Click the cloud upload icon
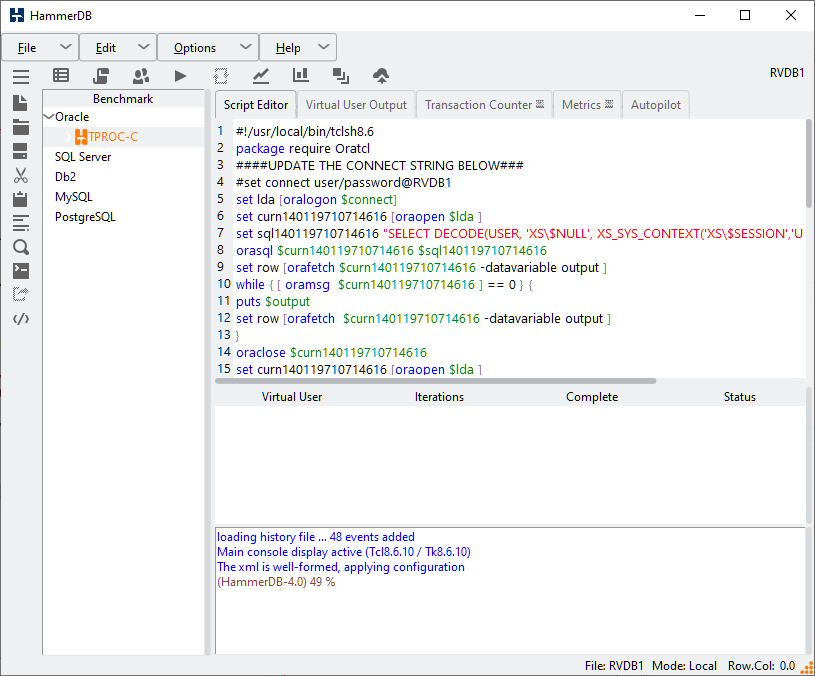This screenshot has width=815, height=676. tap(381, 76)
